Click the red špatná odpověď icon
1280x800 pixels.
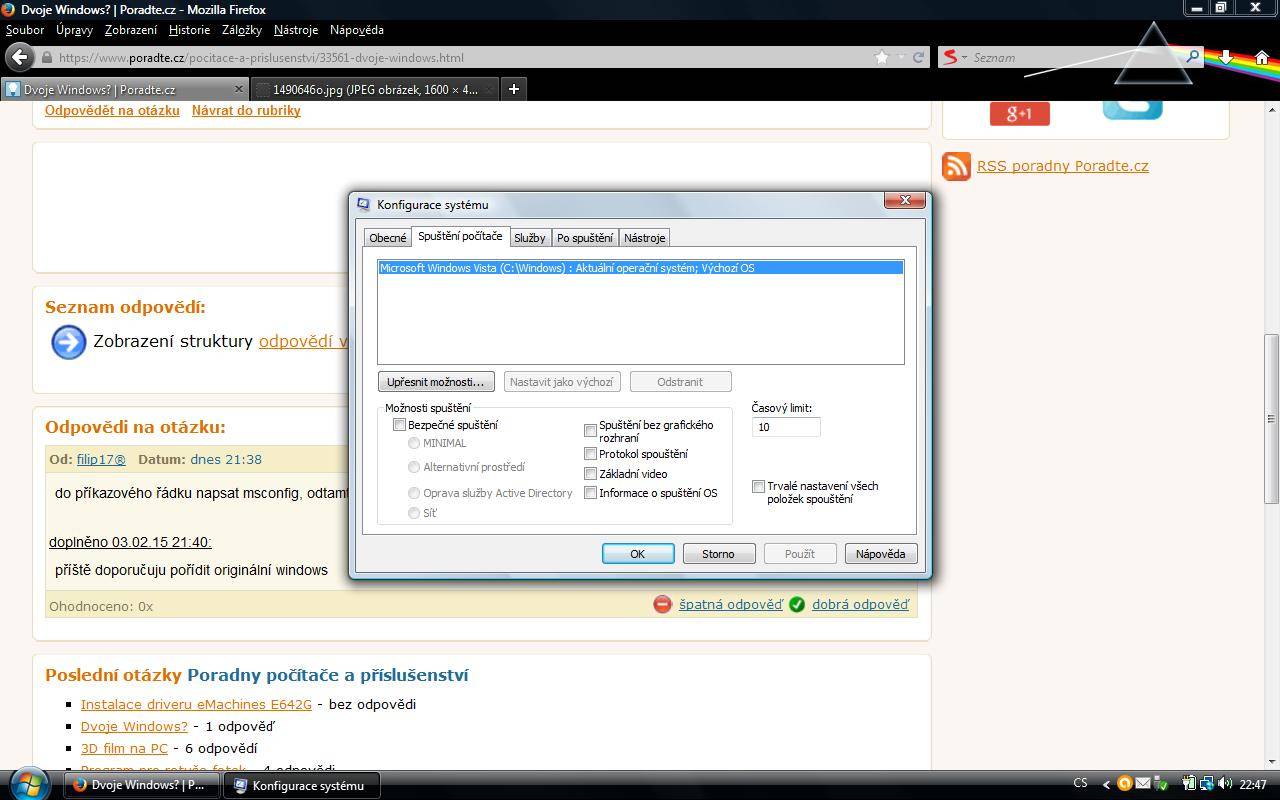click(662, 604)
